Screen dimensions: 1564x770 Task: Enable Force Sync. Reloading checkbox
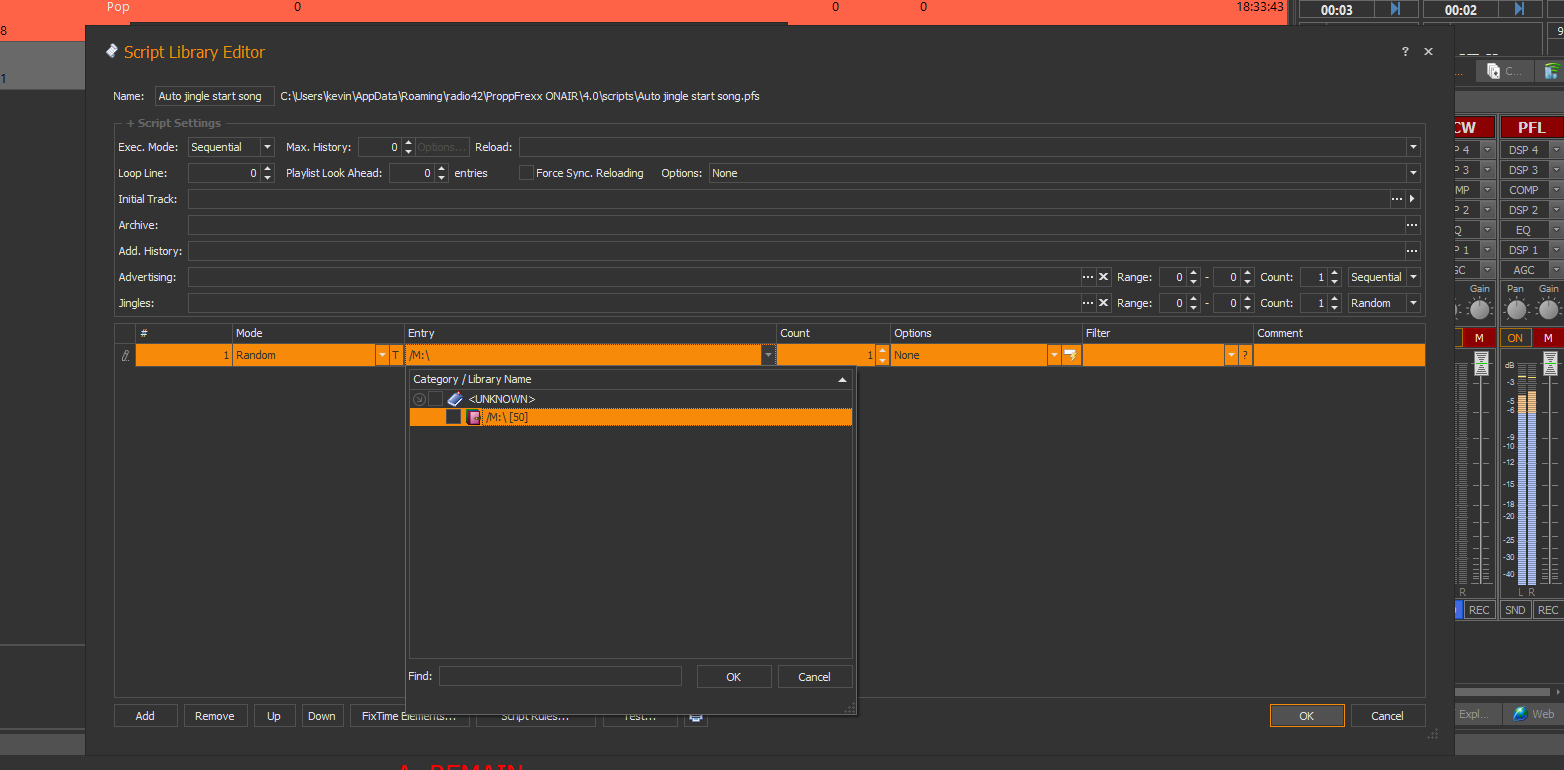click(526, 173)
